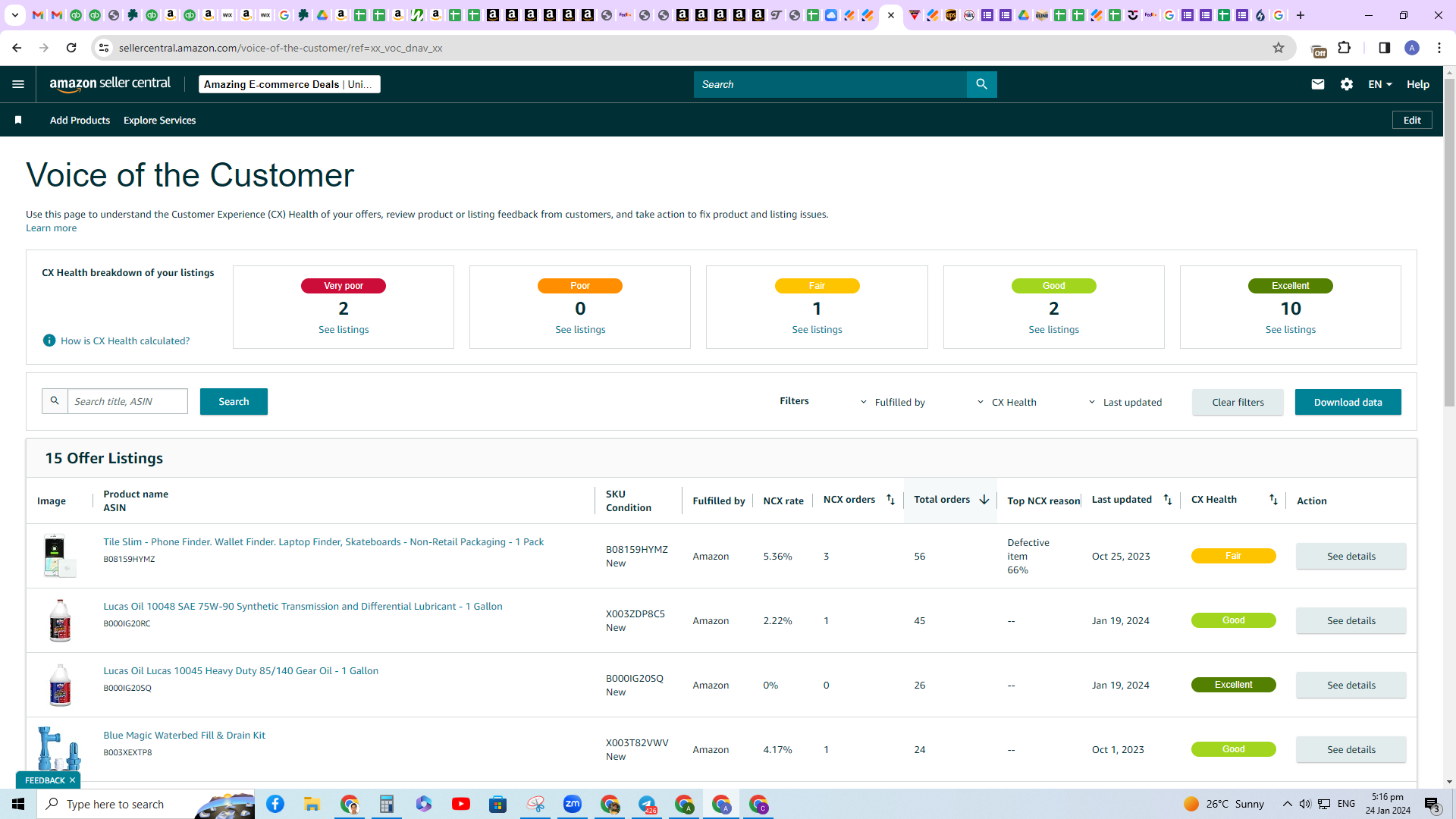Expand the CX Health filter dropdown
The image size is (1456, 819).
[1006, 402]
